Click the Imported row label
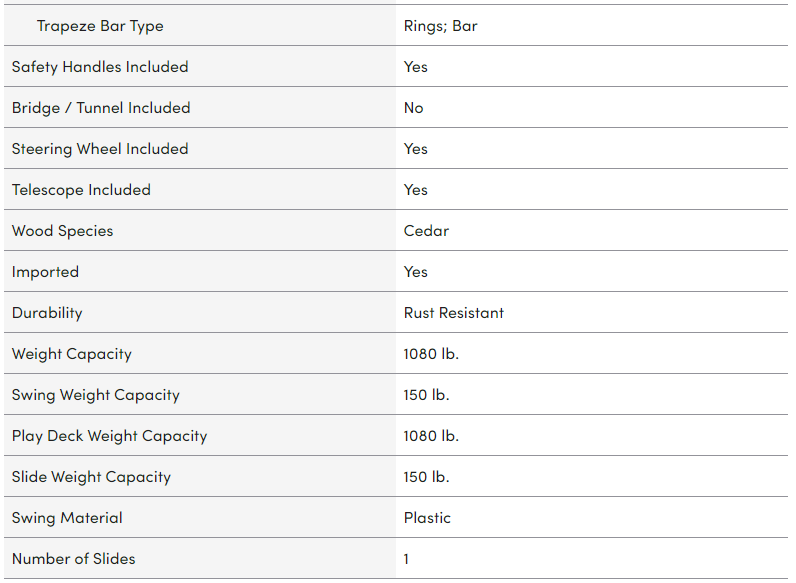This screenshot has height=583, width=796. 45,272
